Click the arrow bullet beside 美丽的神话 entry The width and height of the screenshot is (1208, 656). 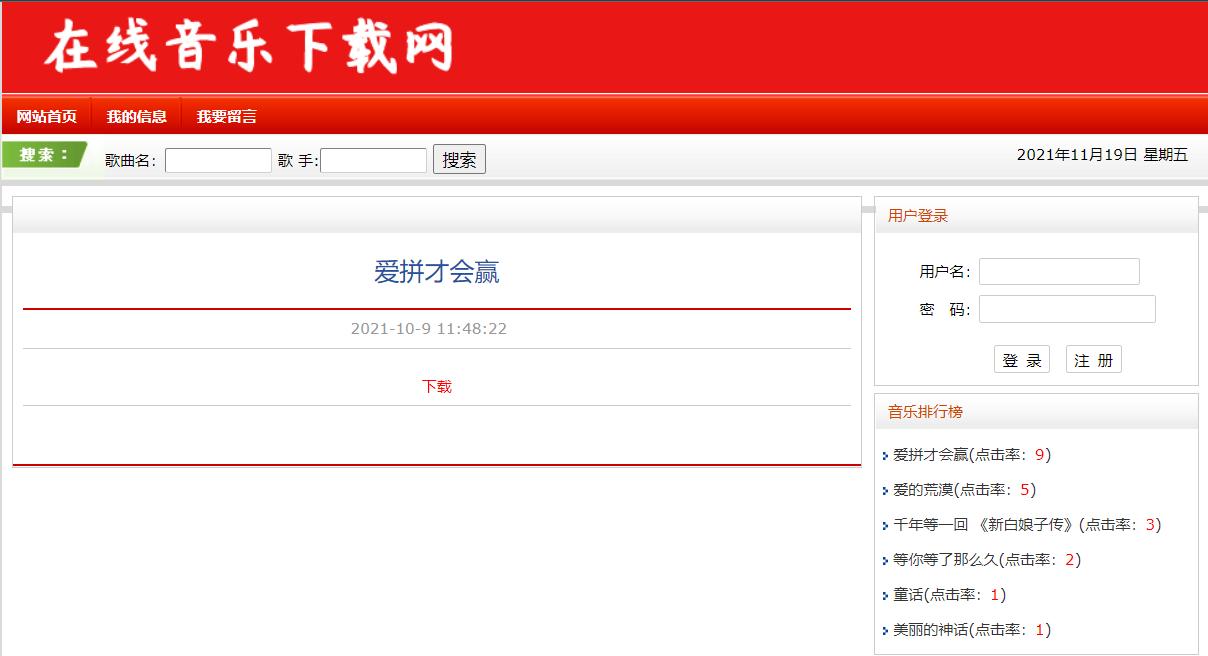884,630
